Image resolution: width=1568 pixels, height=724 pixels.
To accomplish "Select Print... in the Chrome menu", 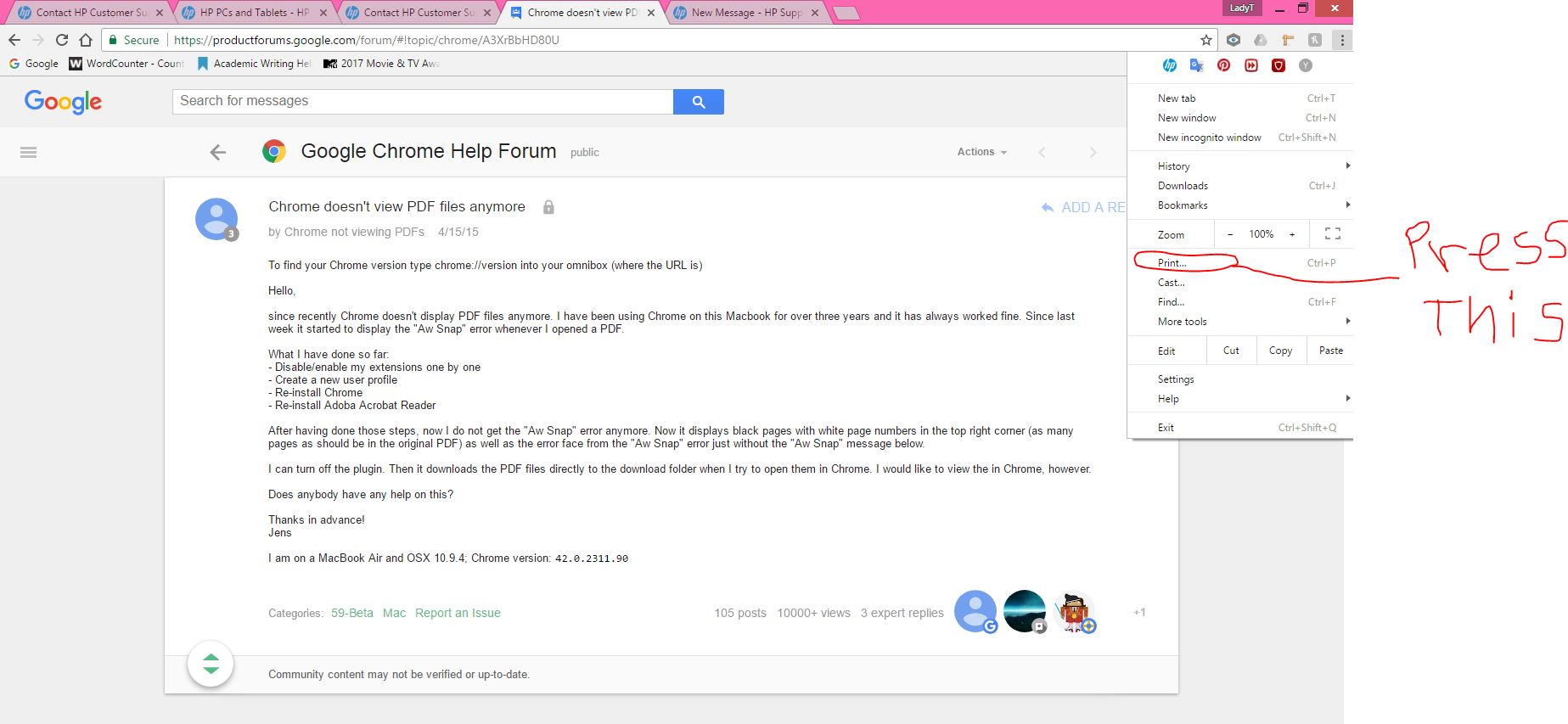I will point(1239,263).
